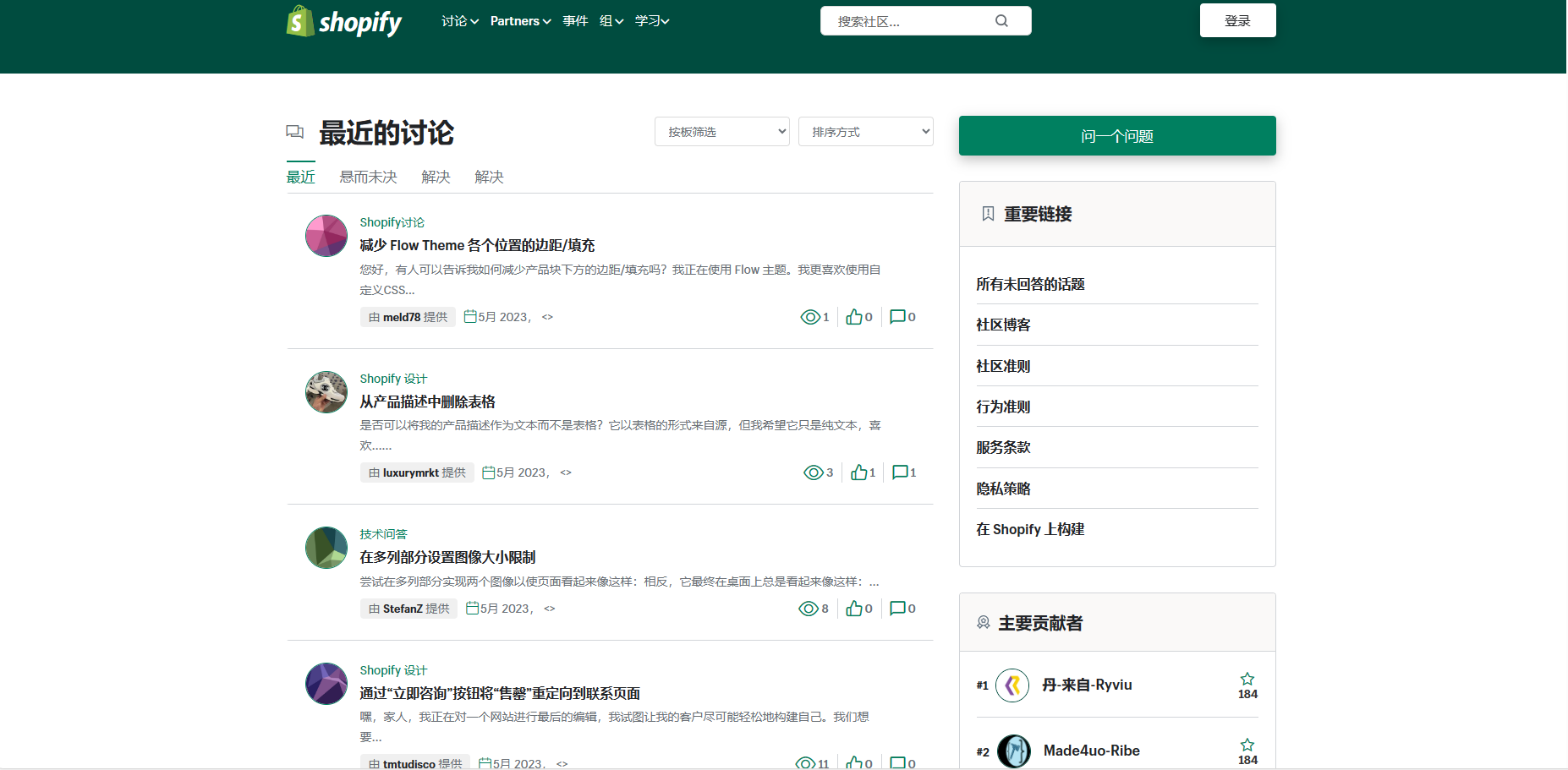The image size is (1568, 770).
Task: Click the discussion icon beside 最近的讨论
Action: coord(295,132)
